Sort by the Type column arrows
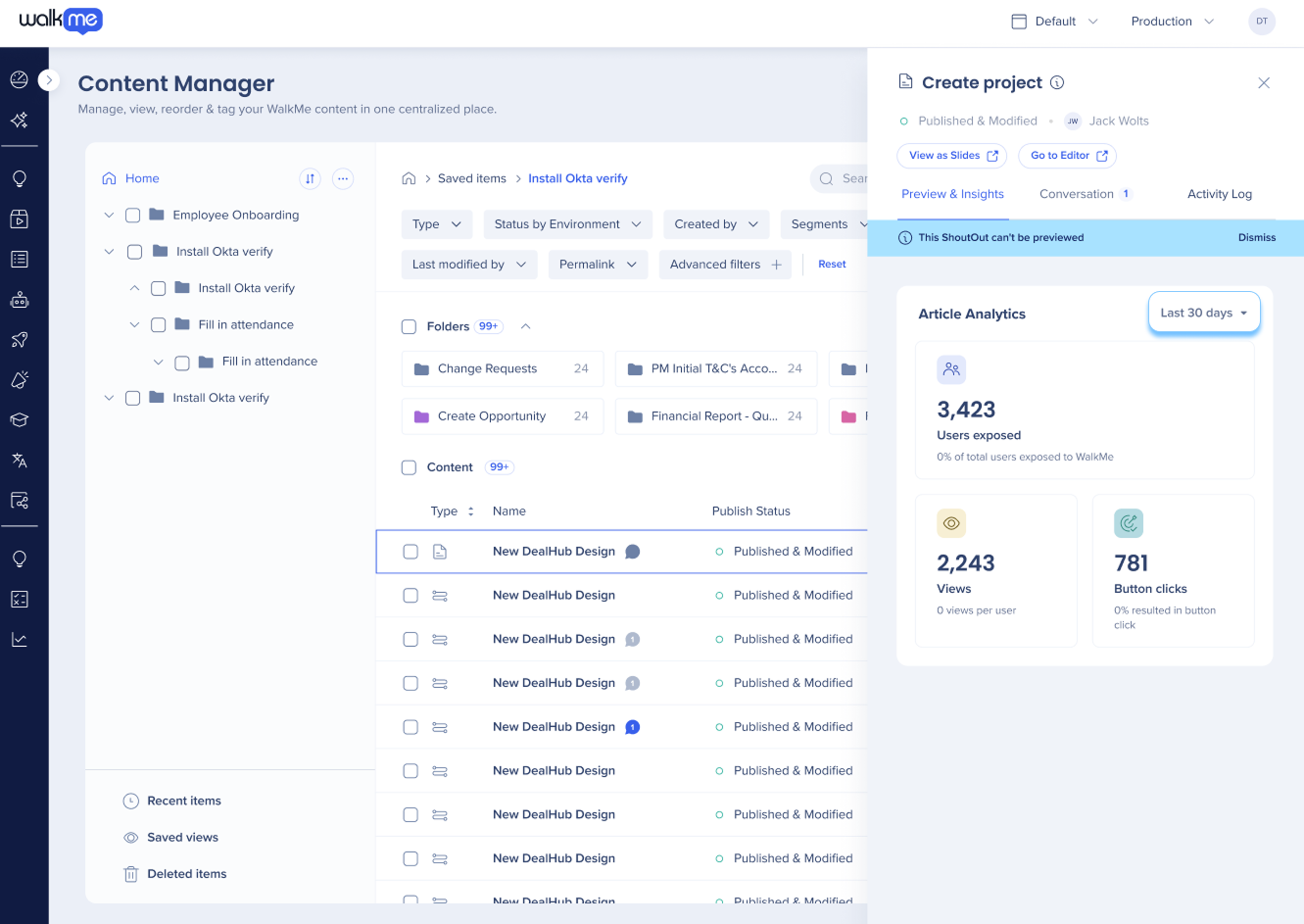The image size is (1304, 924). pos(470,511)
